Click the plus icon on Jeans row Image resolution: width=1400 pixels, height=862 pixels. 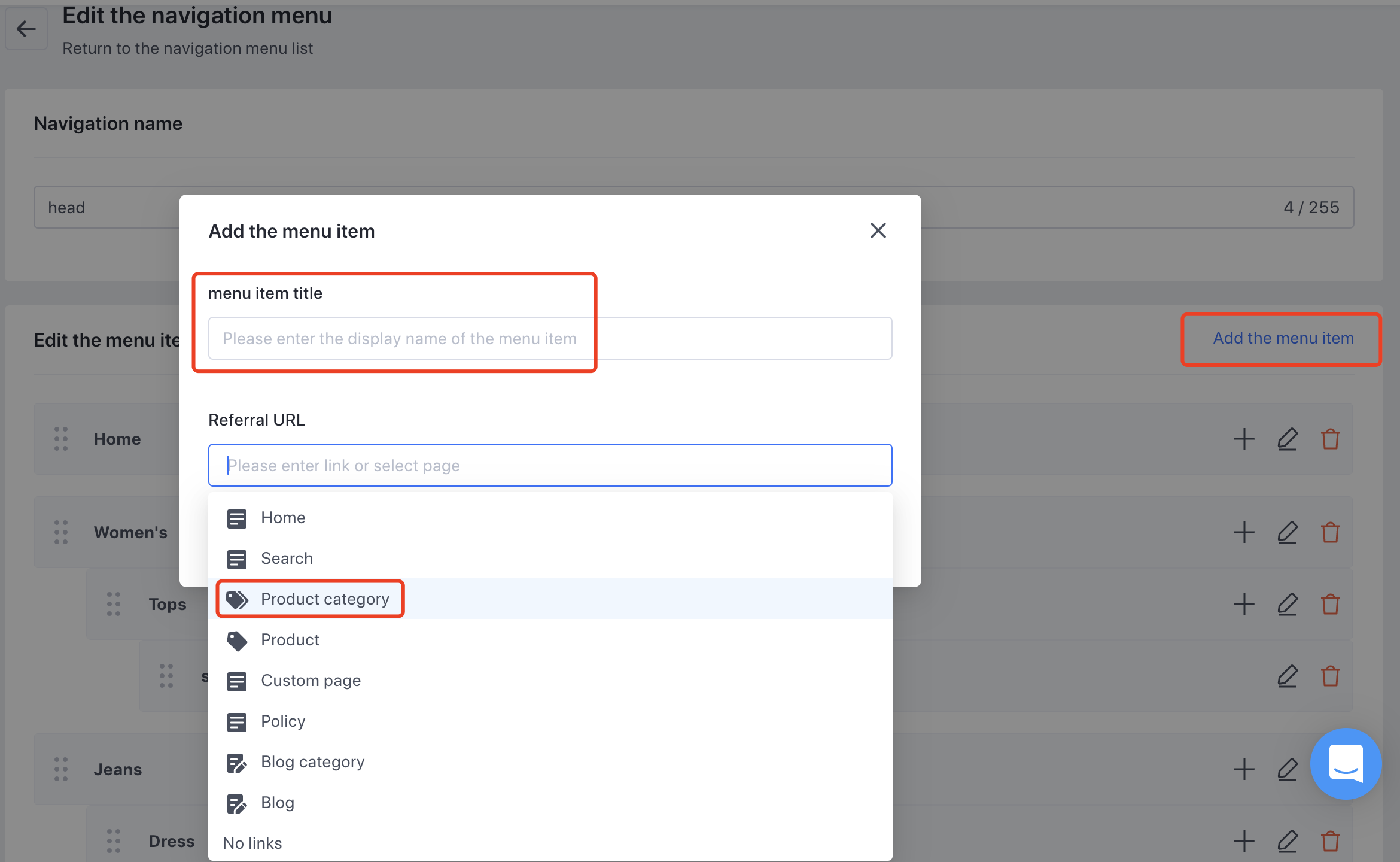point(1244,769)
